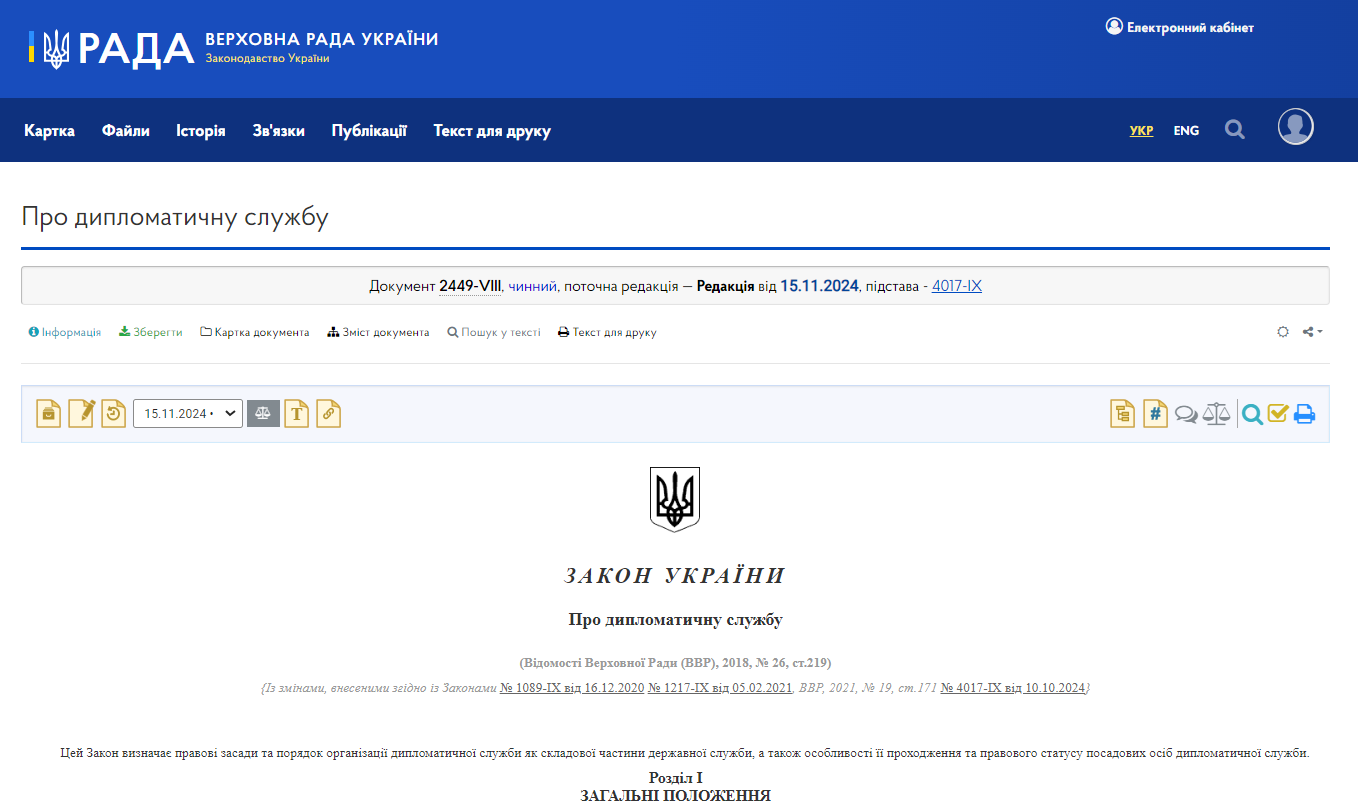
Task: Copy document link using the link icon
Action: point(328,413)
